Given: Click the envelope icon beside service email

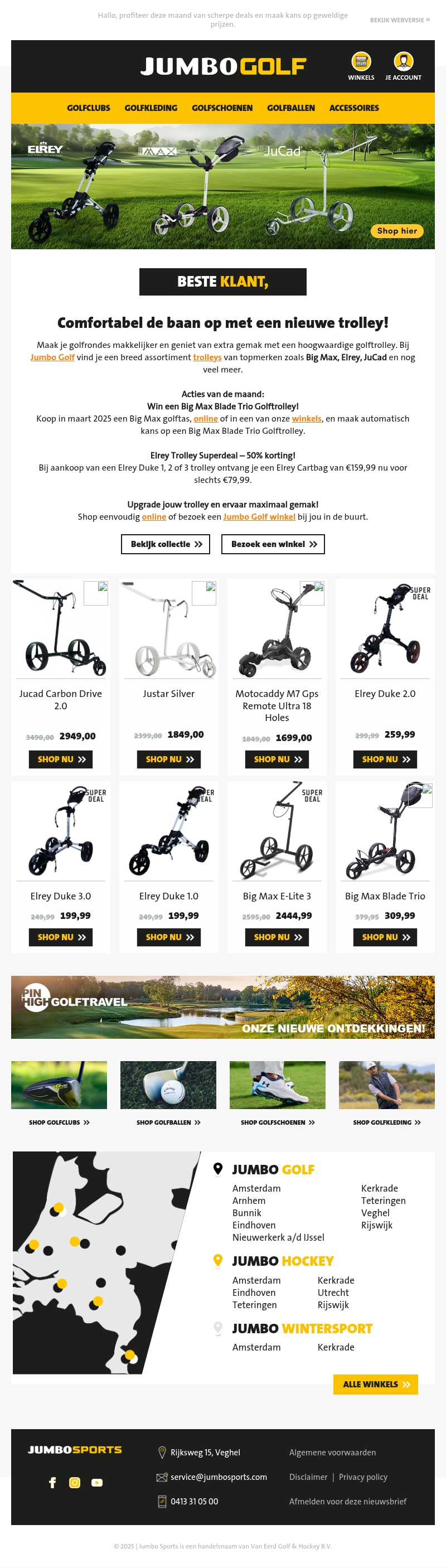Looking at the screenshot, I should click(162, 1477).
